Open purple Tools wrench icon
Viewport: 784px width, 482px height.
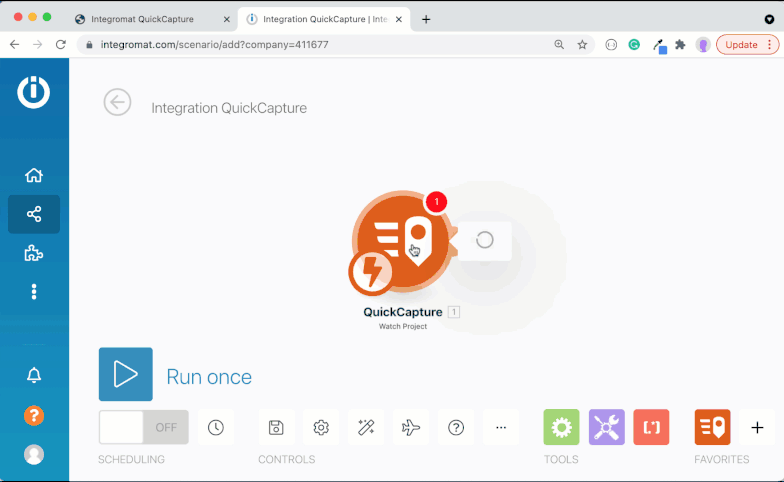tap(606, 428)
